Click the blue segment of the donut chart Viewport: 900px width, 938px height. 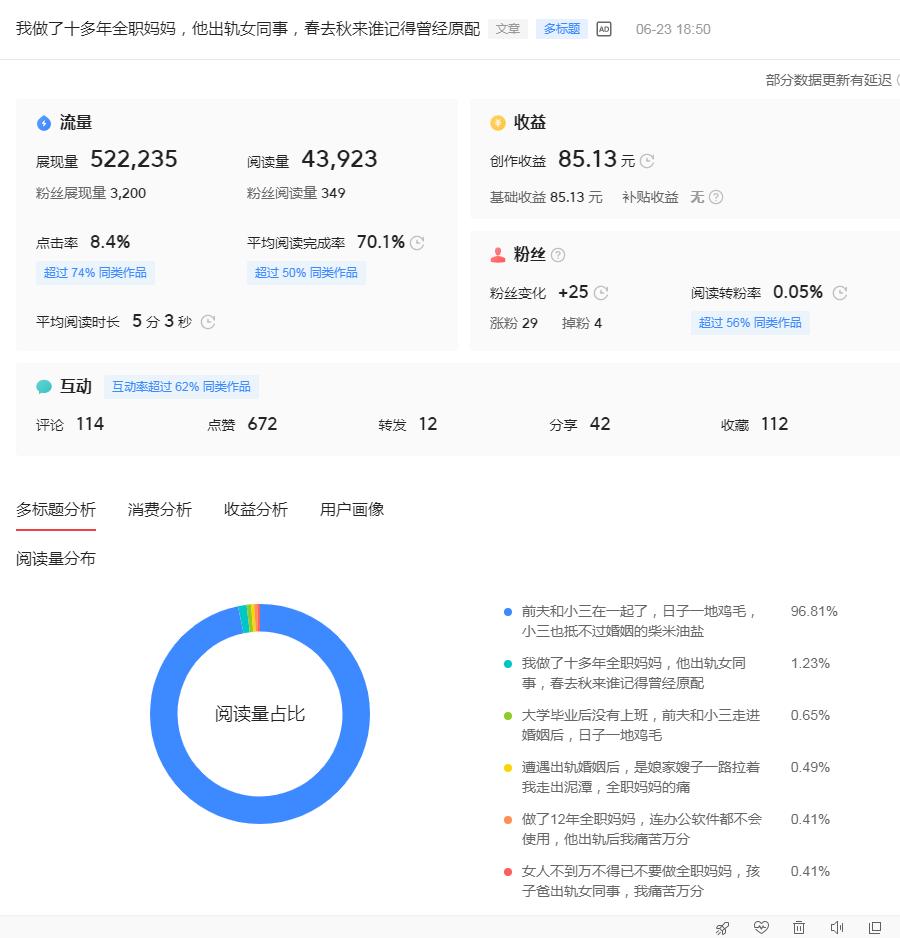pyautogui.click(x=260, y=810)
